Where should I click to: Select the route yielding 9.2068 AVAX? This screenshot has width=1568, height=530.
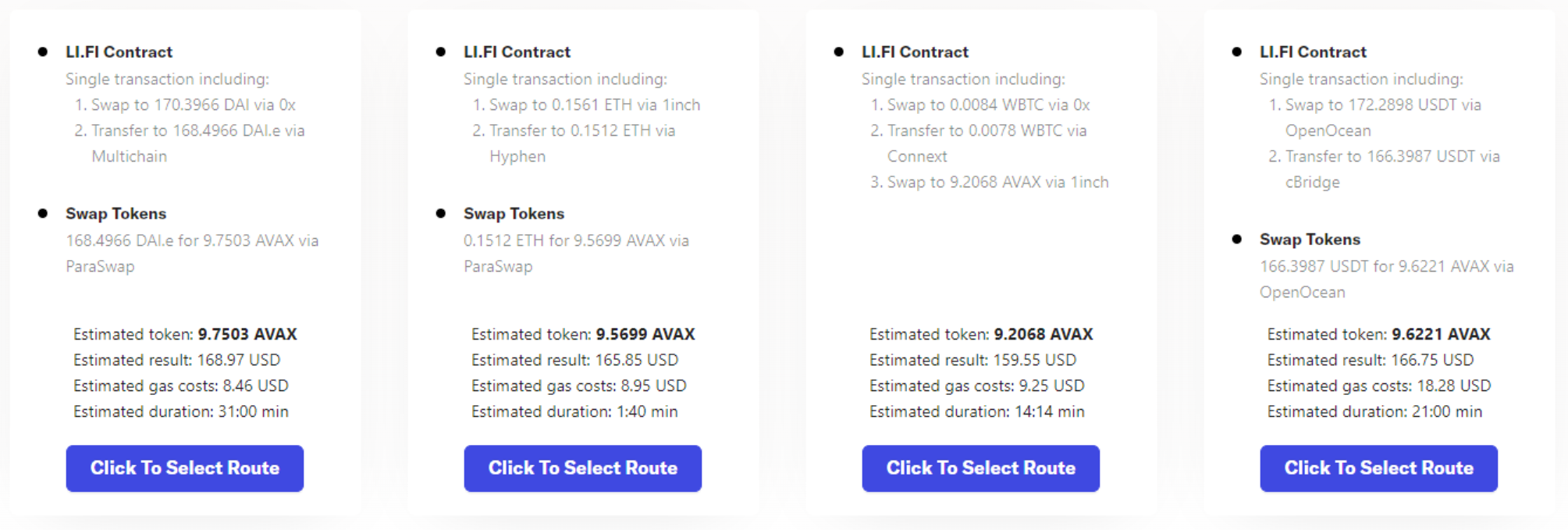coord(980,468)
